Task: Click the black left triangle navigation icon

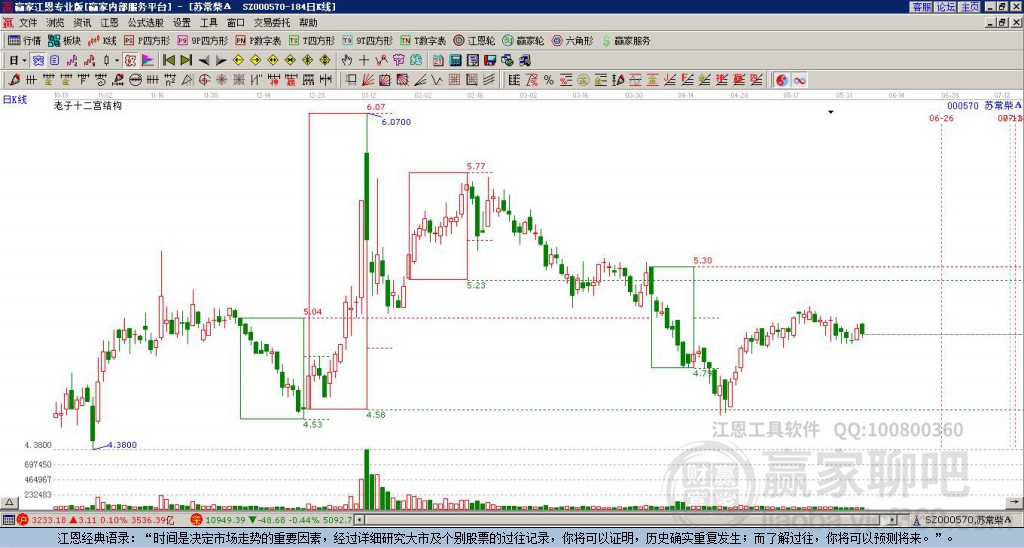Action: tap(203, 60)
